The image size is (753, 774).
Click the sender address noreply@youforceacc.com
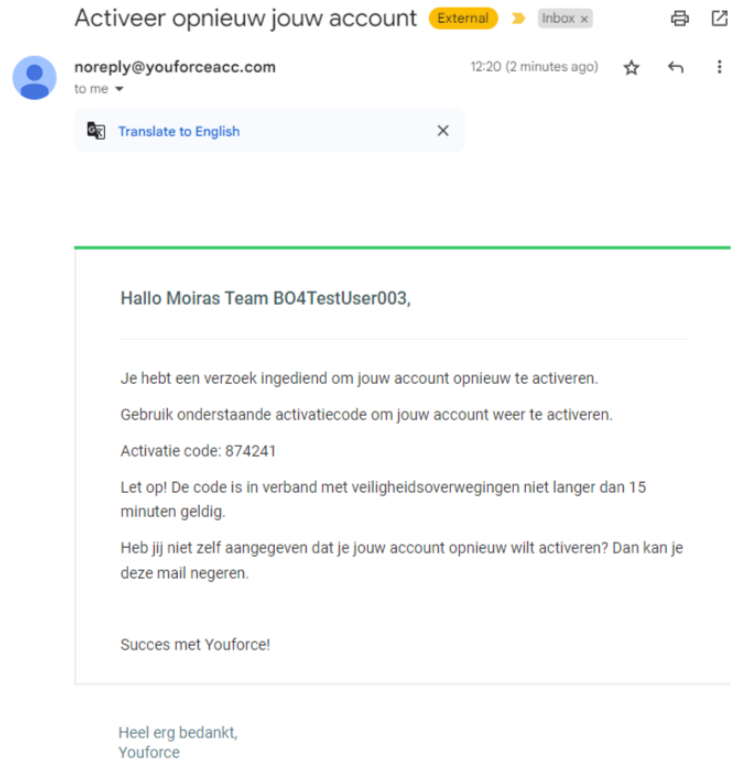175,67
